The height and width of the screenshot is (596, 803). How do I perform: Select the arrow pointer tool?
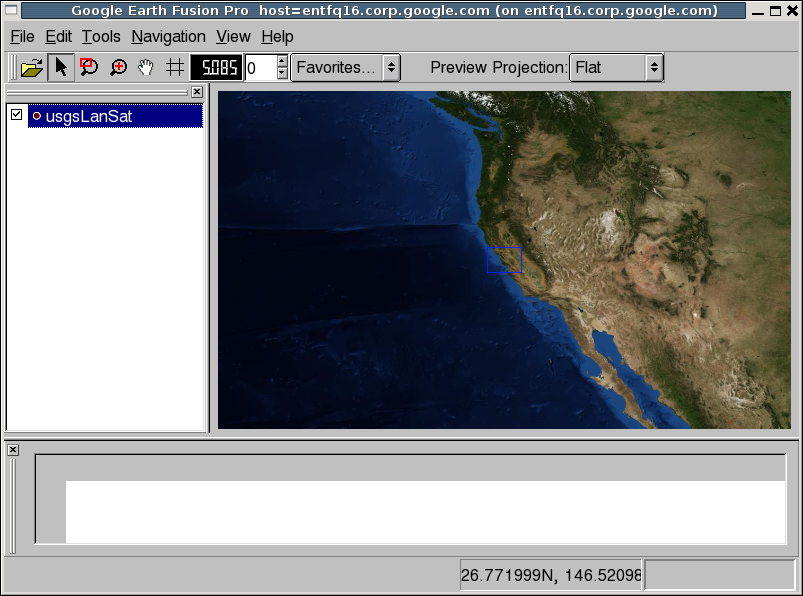pos(60,67)
